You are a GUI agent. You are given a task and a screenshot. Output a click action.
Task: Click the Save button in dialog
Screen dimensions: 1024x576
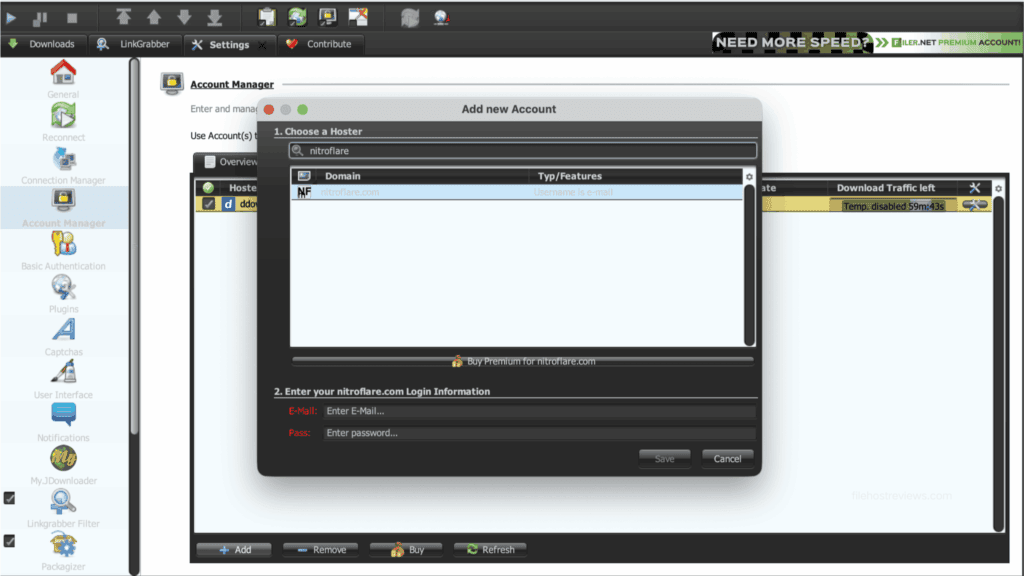[x=664, y=458]
